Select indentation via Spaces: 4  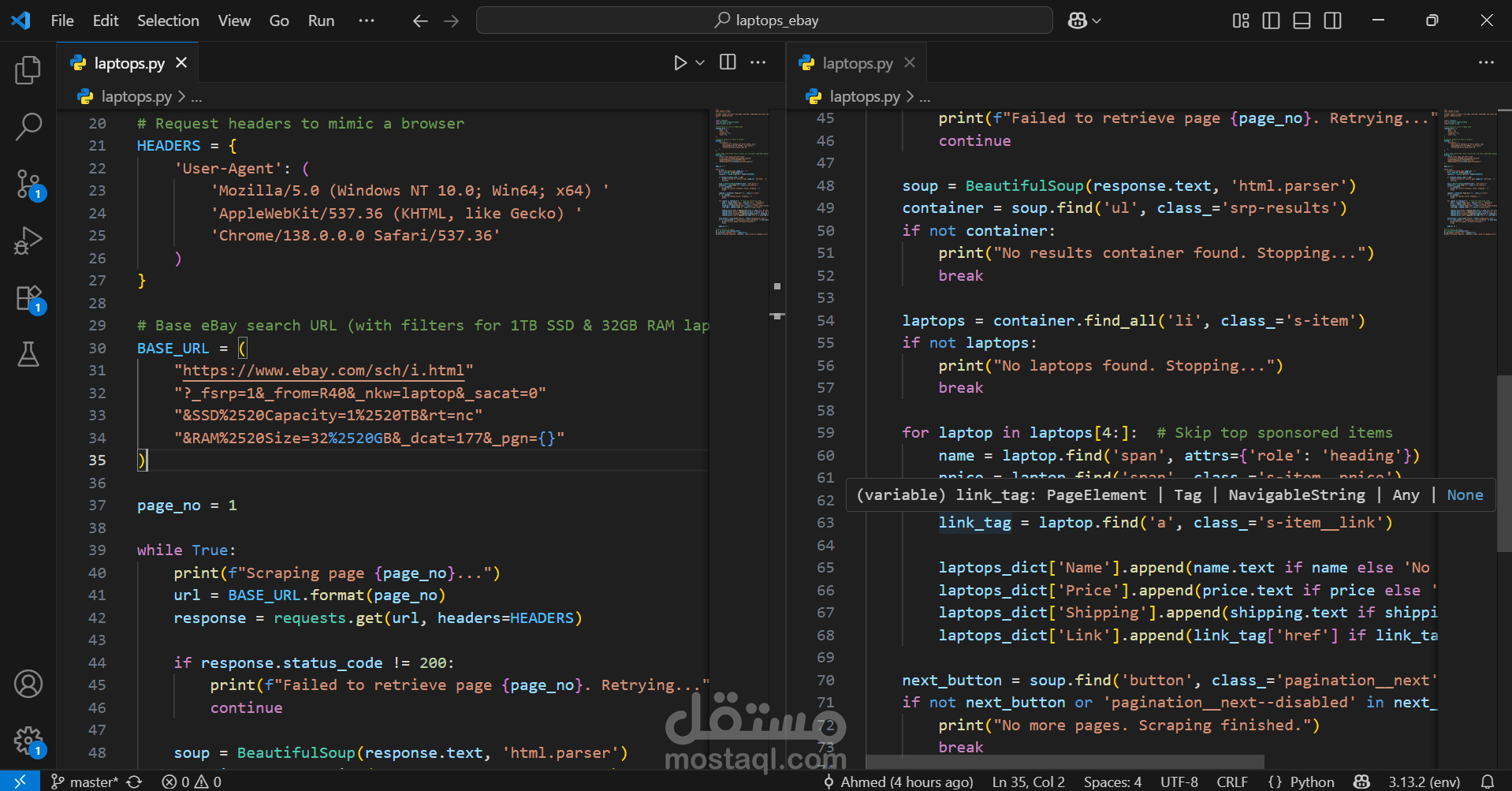[x=1112, y=782]
